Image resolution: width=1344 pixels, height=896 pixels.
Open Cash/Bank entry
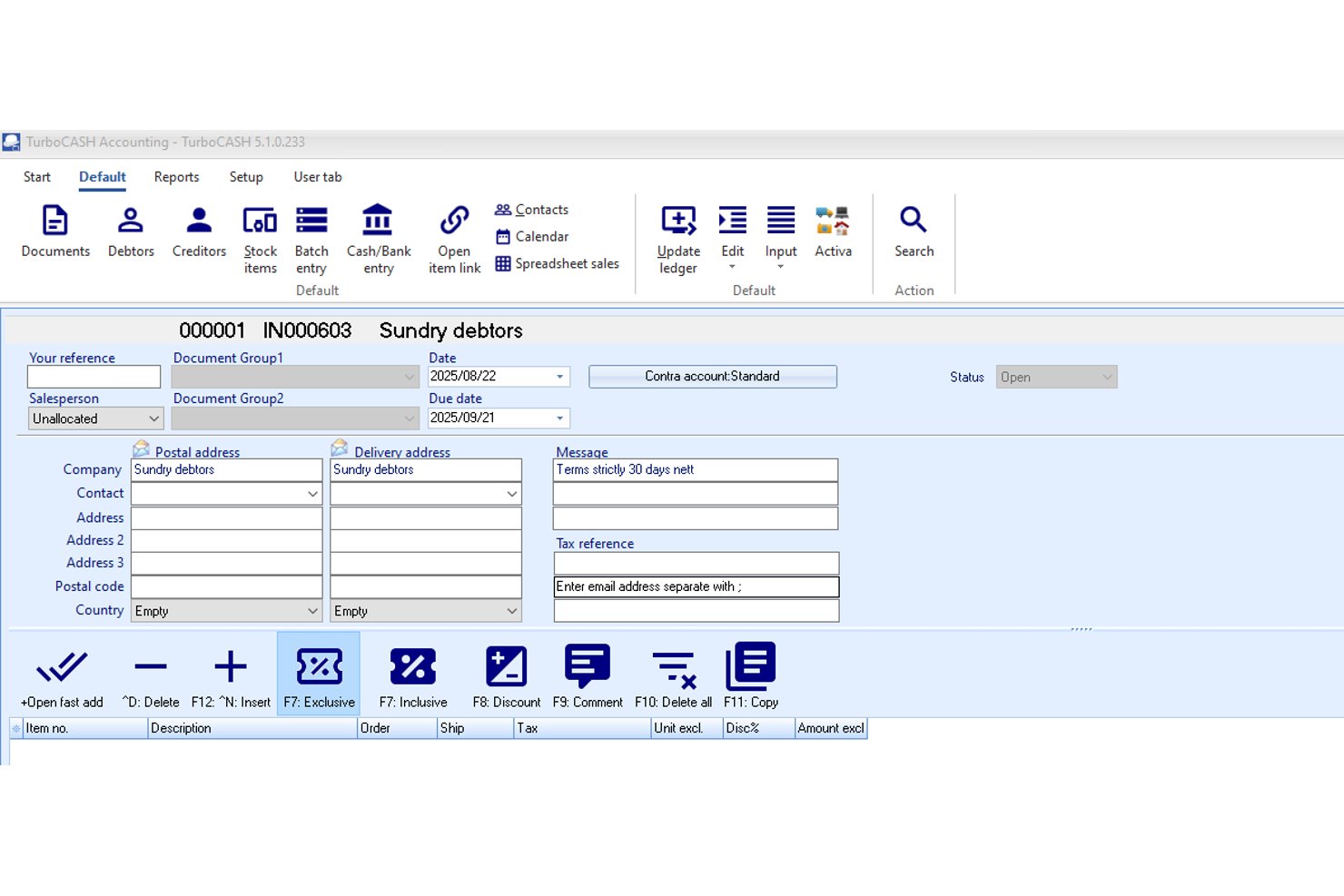(379, 240)
